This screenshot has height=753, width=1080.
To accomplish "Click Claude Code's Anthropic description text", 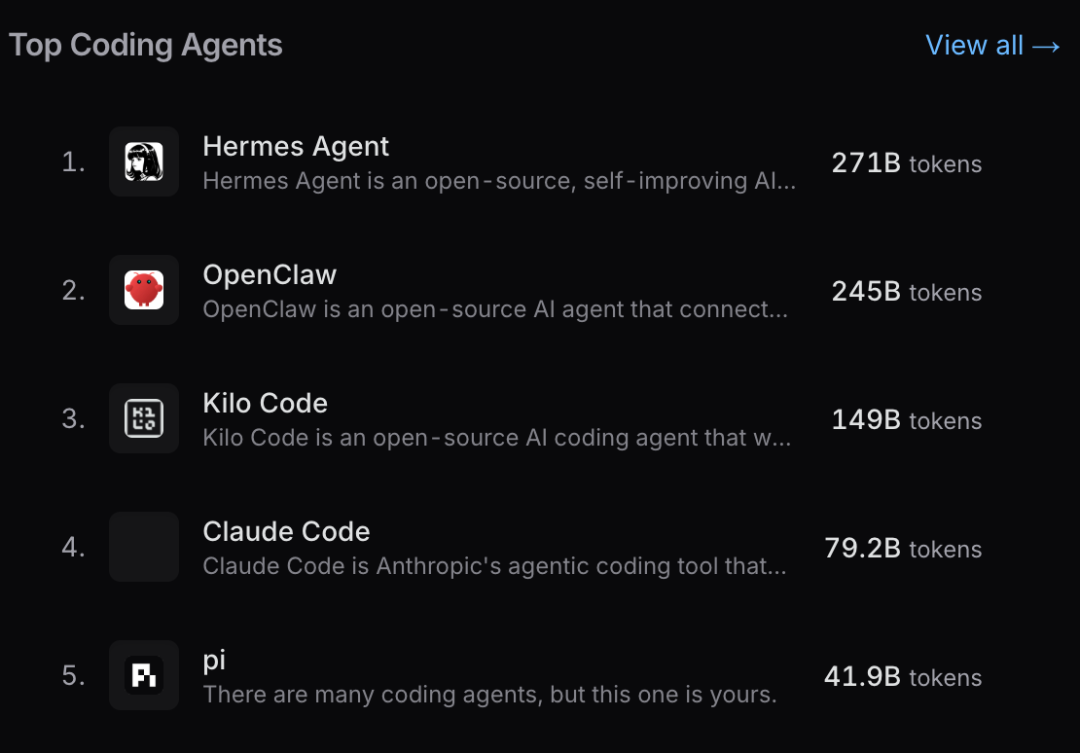I will point(495,566).
